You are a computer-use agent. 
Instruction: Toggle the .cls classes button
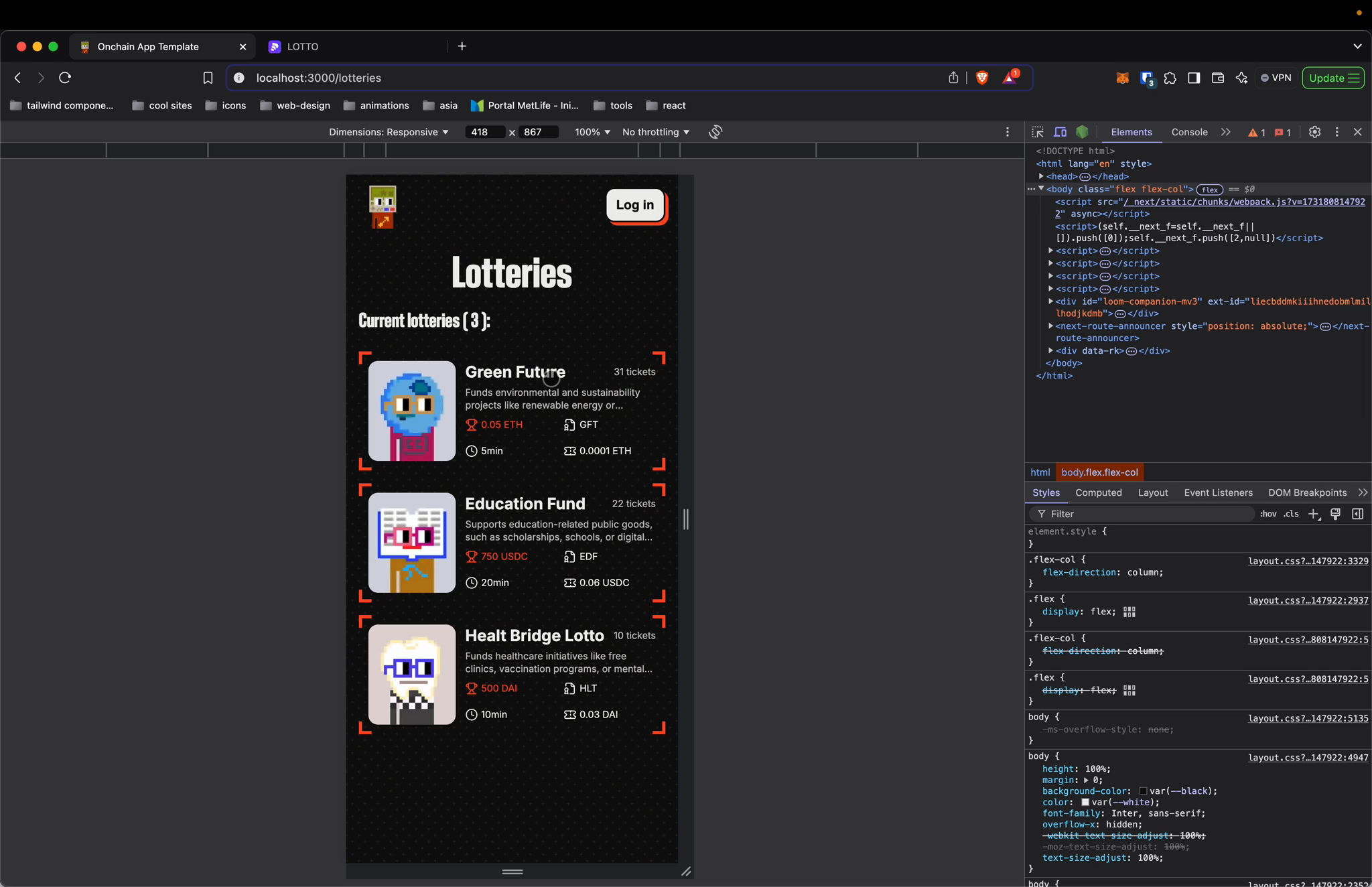(1291, 514)
